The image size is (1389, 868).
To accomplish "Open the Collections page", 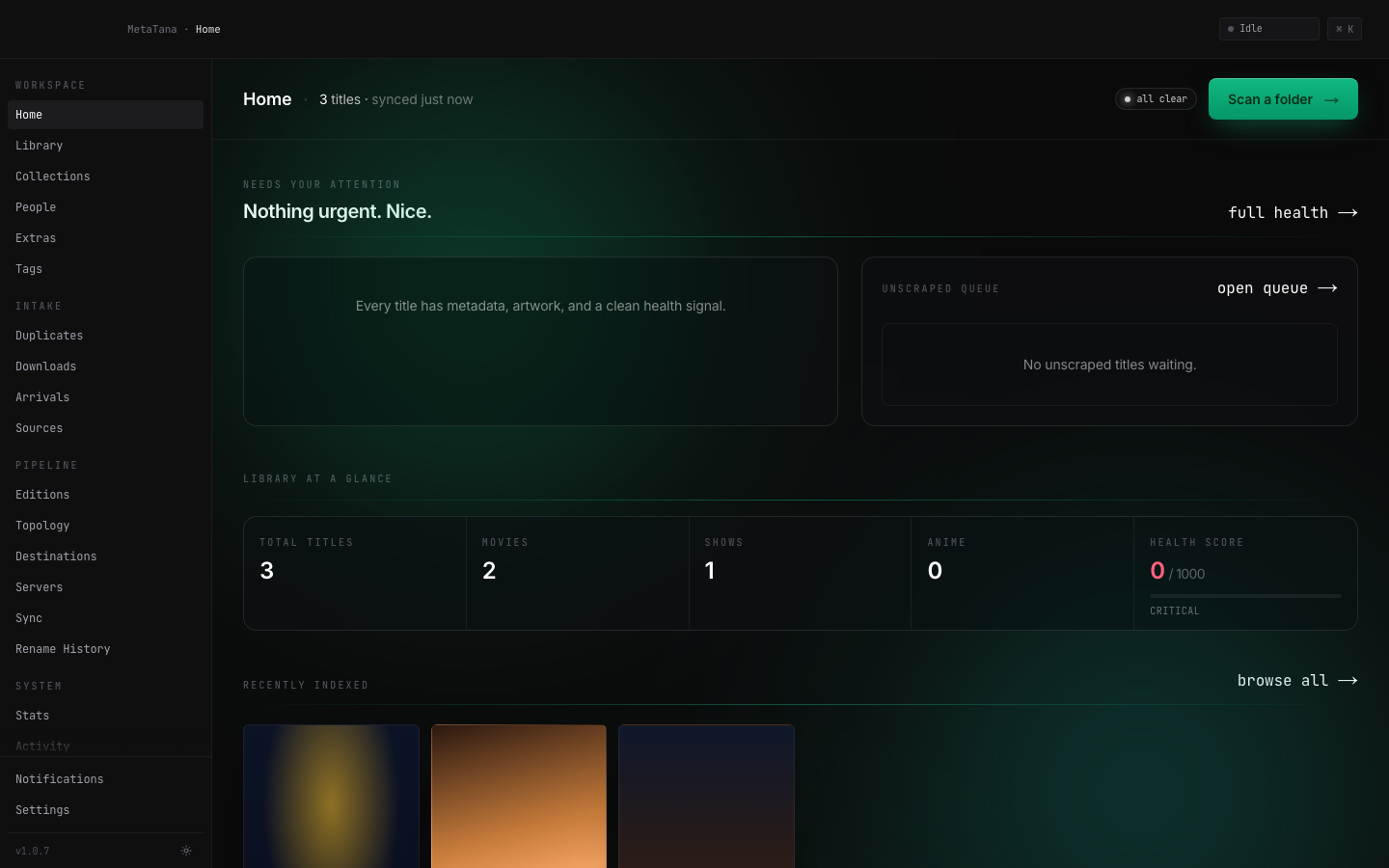I will pos(105,176).
